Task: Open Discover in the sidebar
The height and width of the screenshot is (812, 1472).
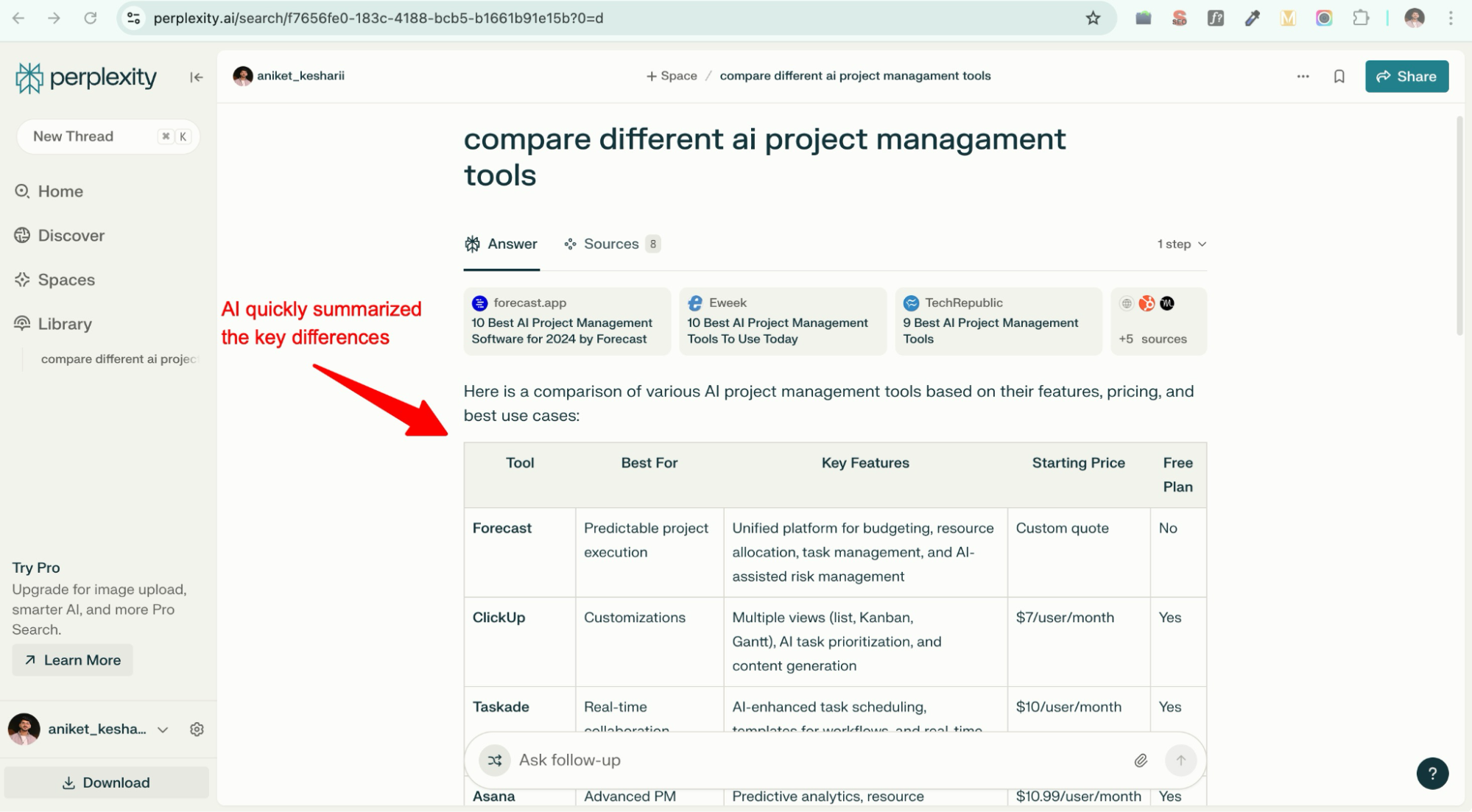Action: click(71, 236)
